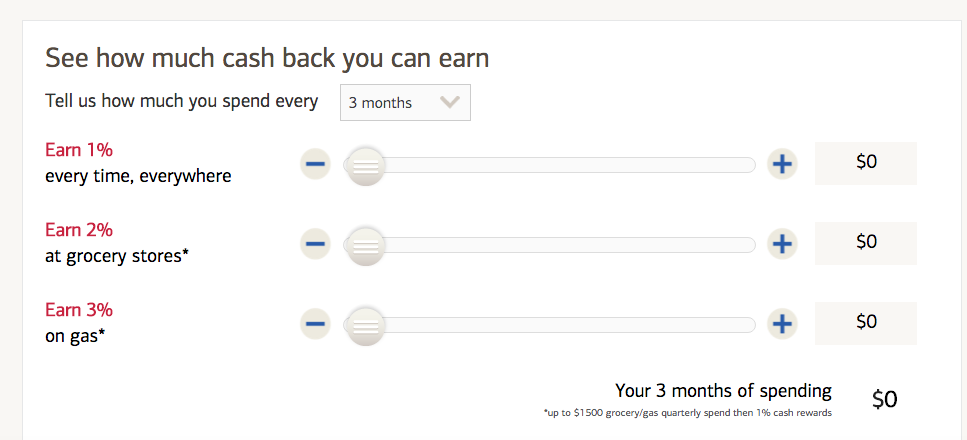The width and height of the screenshot is (967, 440).
Task: Raise the gas spending with plus button
Action: pos(782,323)
